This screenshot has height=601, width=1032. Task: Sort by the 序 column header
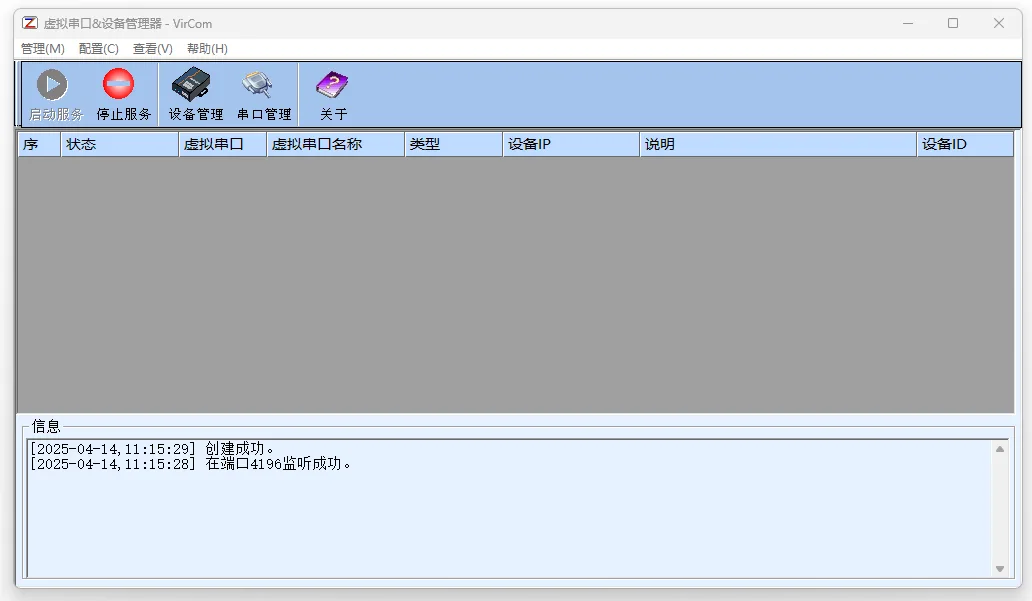(39, 144)
